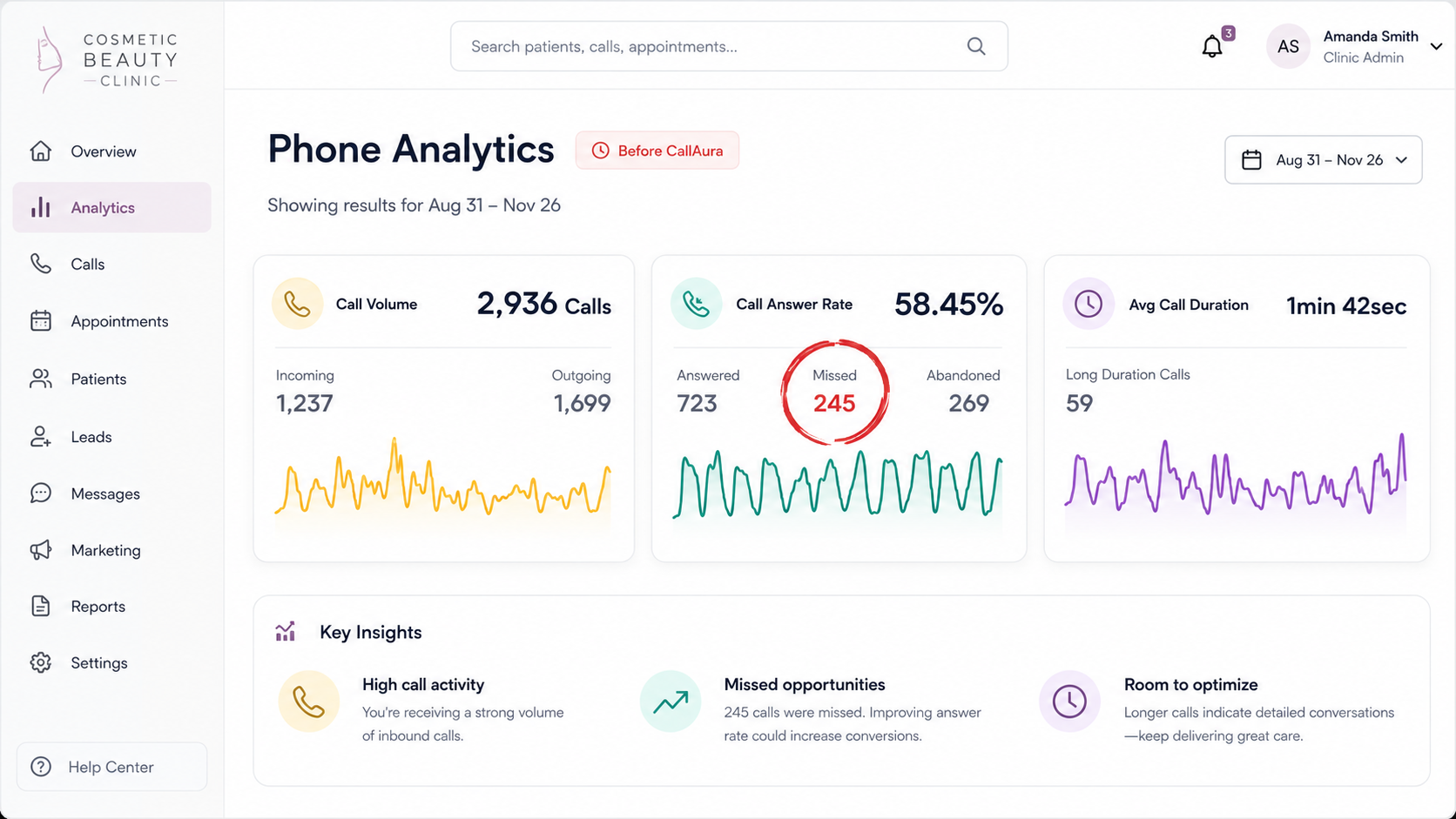Click the Before CallAura badge
This screenshot has width=1456, height=819.
[x=657, y=151]
